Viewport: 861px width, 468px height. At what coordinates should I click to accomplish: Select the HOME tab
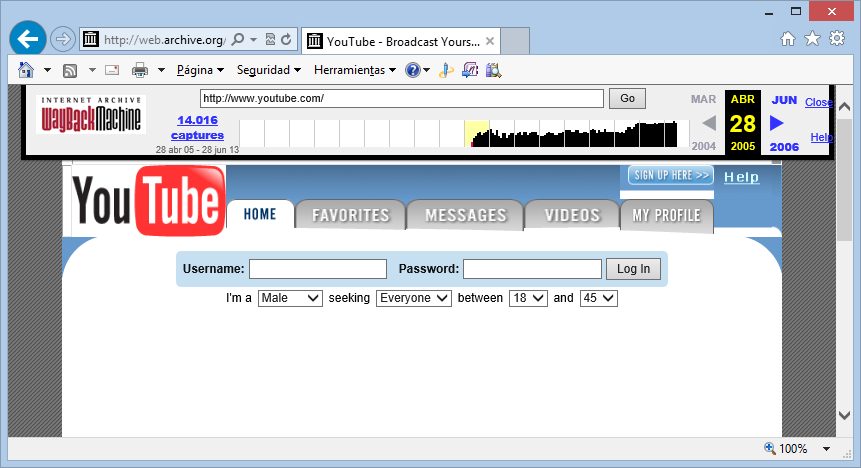click(260, 214)
